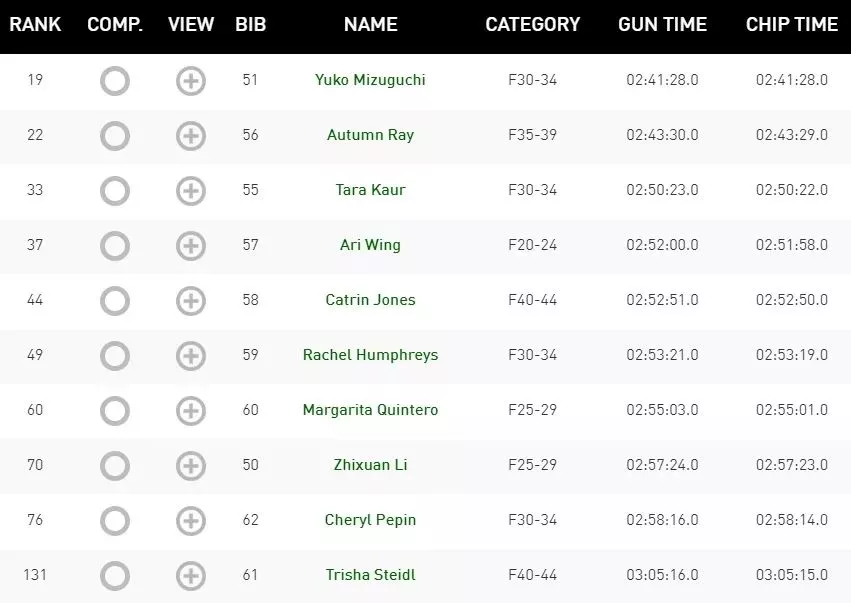
Task: Expand Cheryl Pepin row with plus icon
Action: click(x=190, y=521)
